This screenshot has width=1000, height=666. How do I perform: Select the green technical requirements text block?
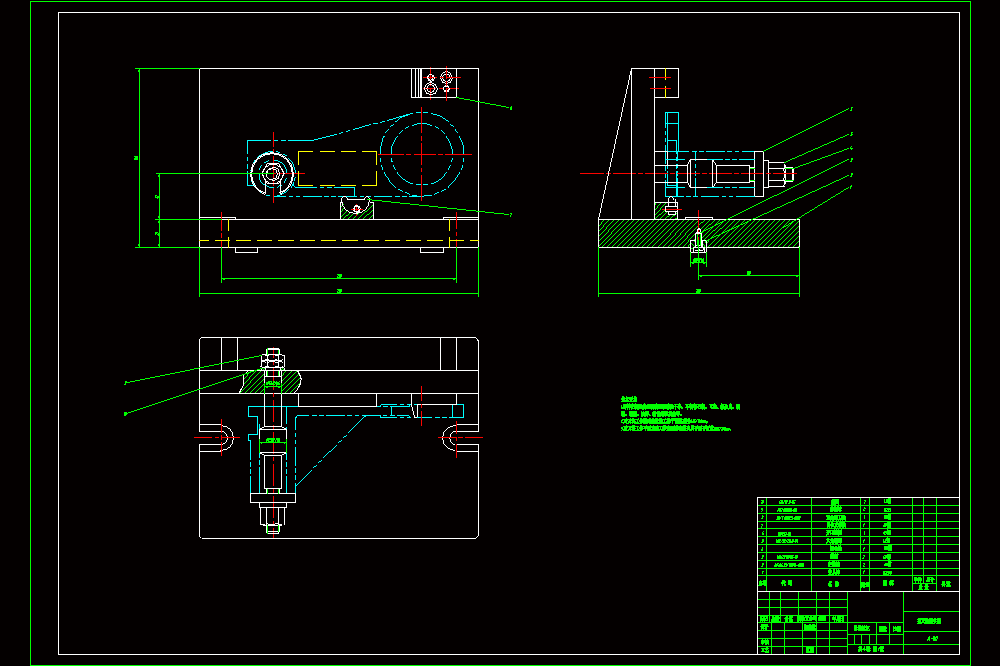tap(680, 414)
